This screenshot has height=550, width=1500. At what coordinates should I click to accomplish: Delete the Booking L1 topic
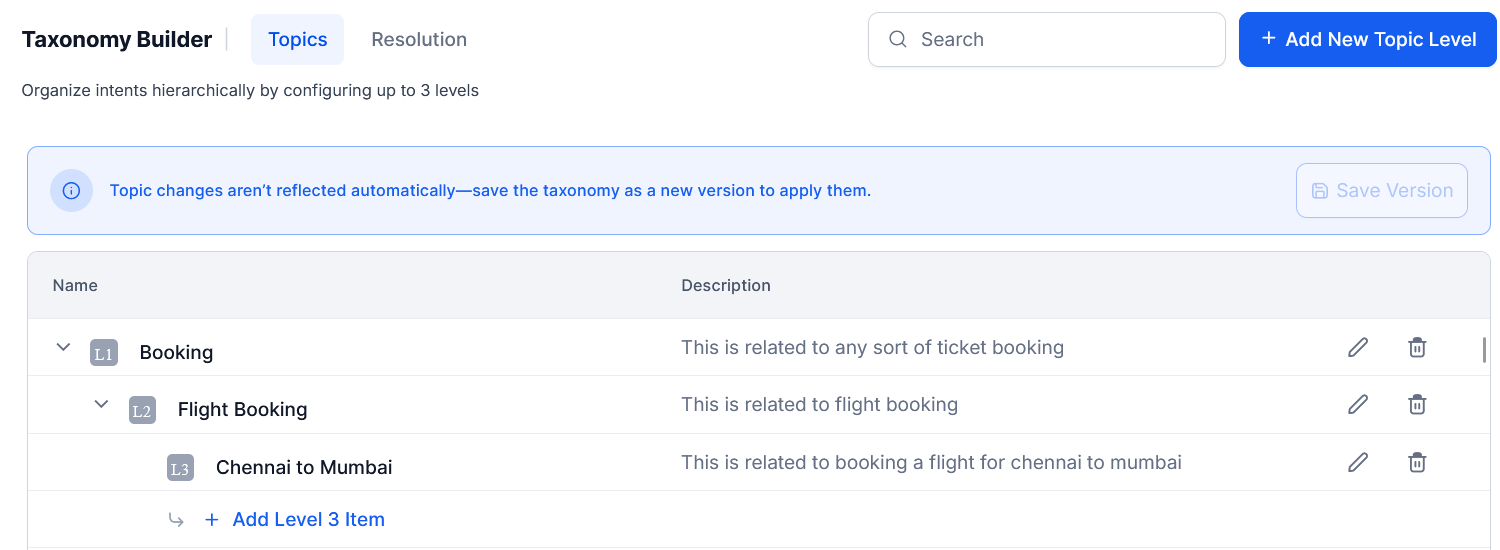click(1417, 348)
